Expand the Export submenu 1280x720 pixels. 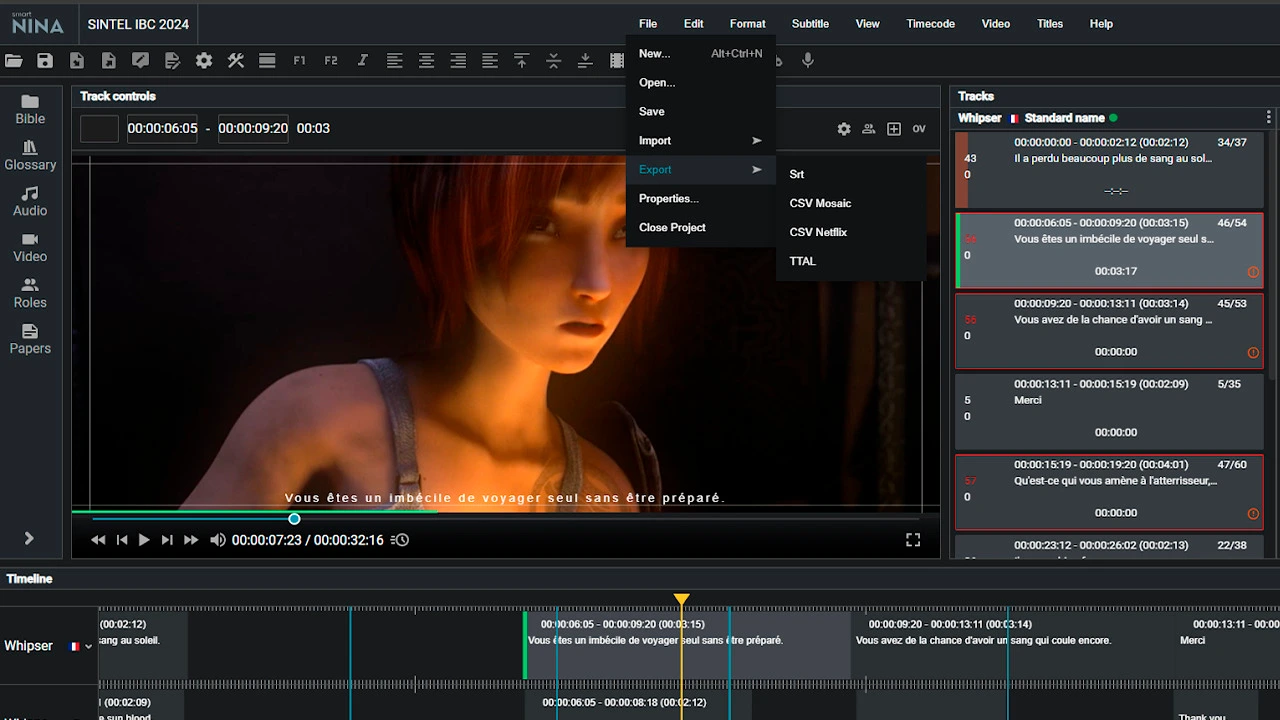pos(701,170)
